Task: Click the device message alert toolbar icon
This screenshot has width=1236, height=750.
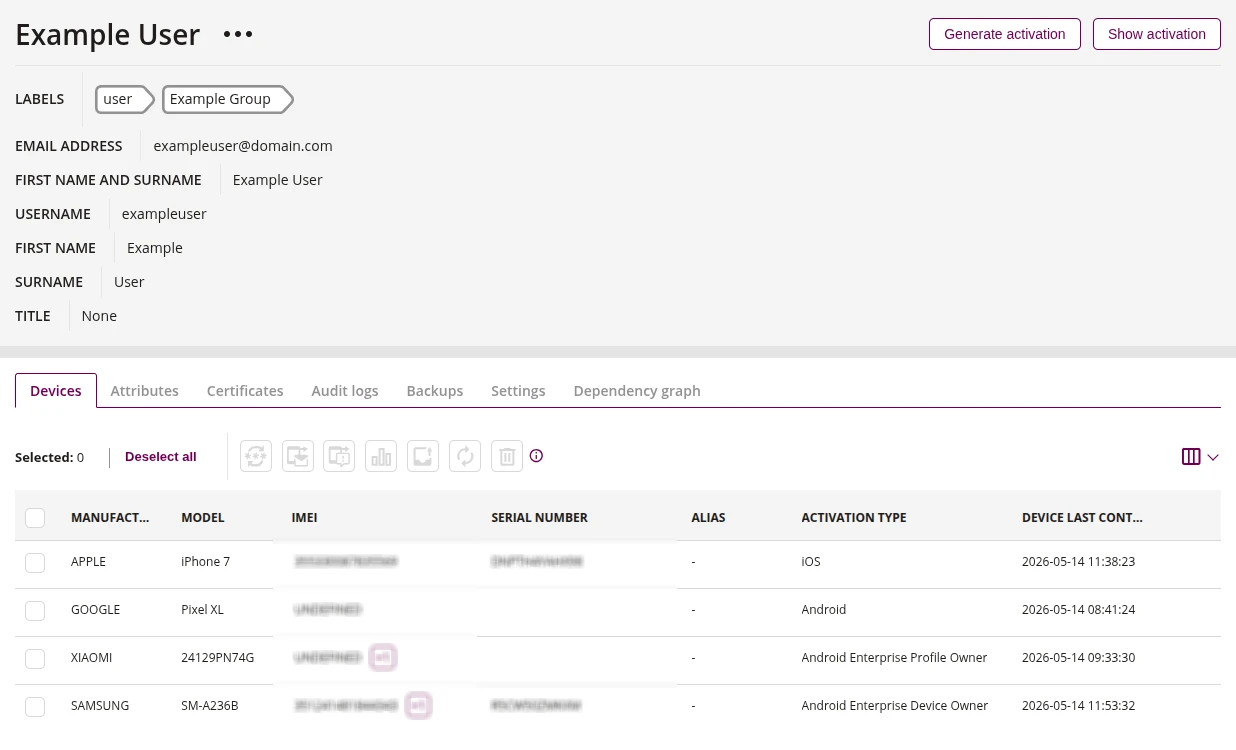Action: [339, 456]
